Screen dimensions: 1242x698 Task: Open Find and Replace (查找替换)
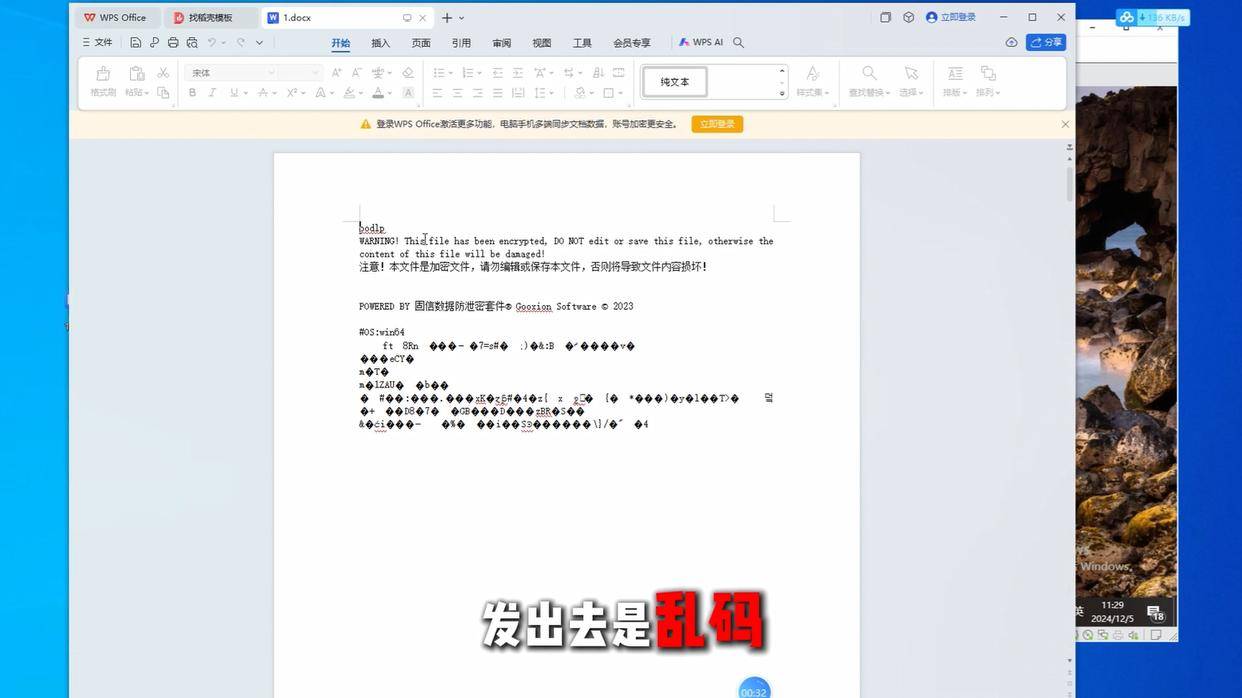pos(869,82)
